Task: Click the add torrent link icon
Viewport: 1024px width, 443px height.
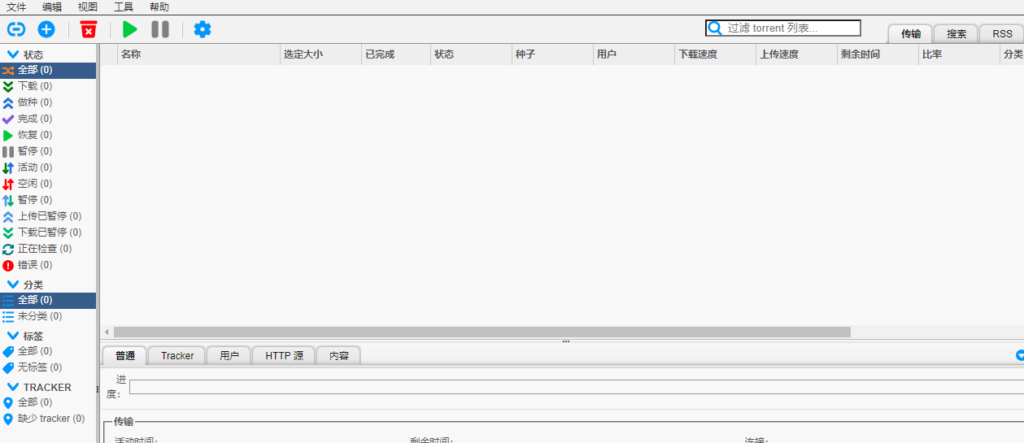Action: pos(16,30)
